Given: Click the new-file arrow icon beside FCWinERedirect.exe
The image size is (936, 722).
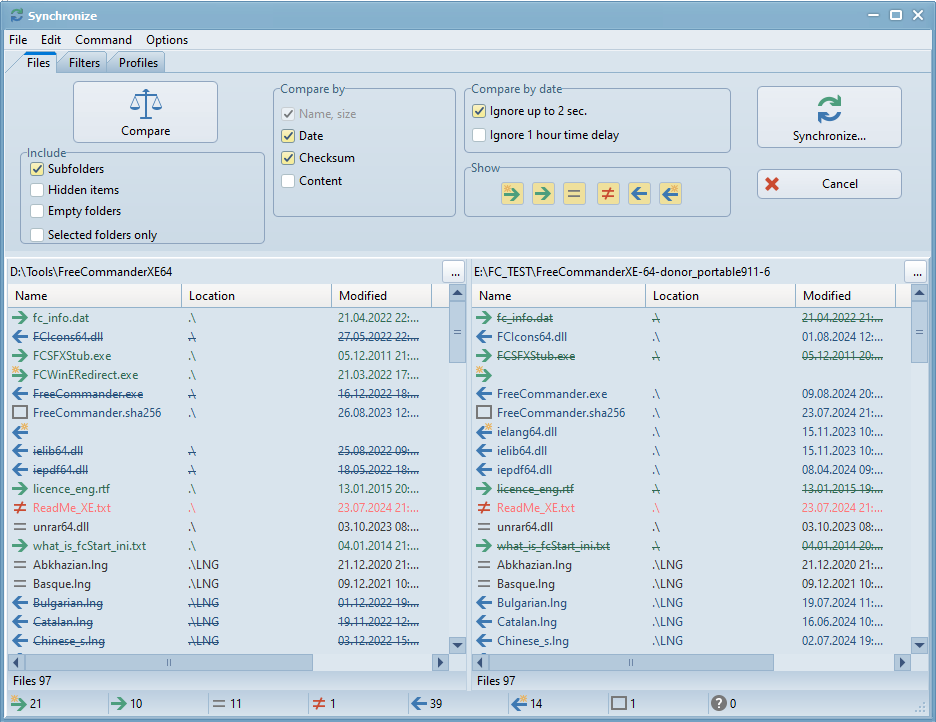Looking at the screenshot, I should [x=20, y=375].
